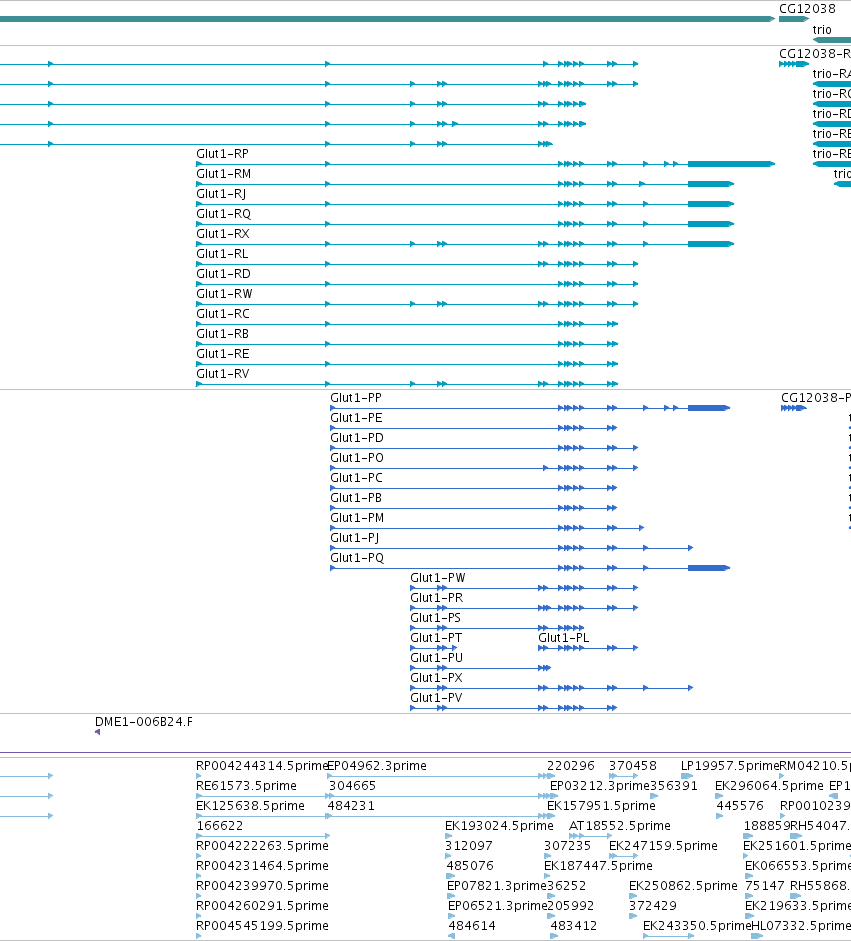Click the purple DME1-006B24.F arrow marker

pyautogui.click(x=97, y=732)
